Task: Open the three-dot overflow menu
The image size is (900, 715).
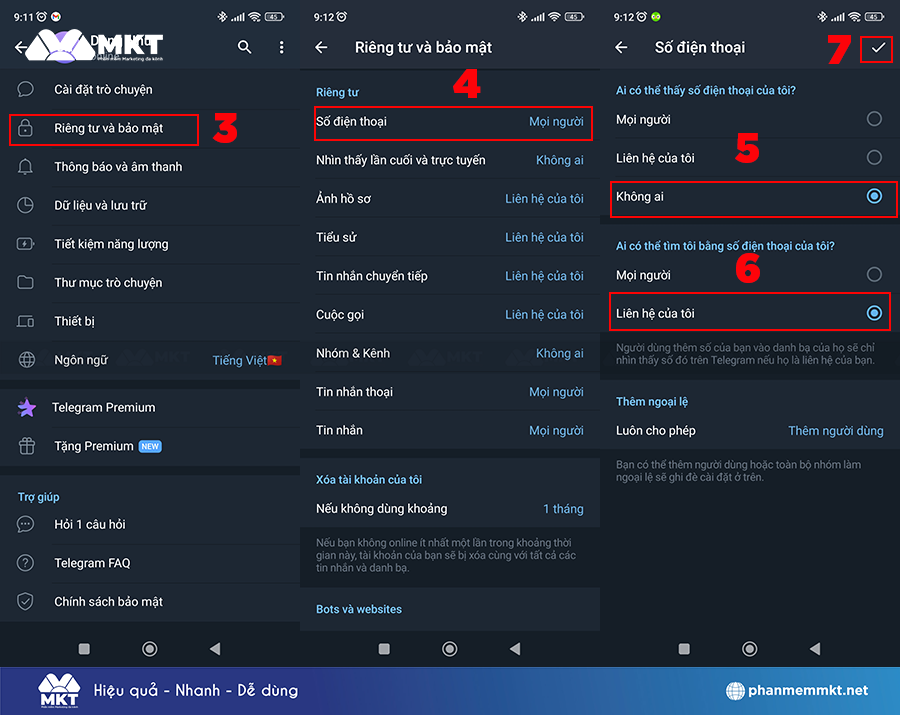Action: (x=281, y=47)
